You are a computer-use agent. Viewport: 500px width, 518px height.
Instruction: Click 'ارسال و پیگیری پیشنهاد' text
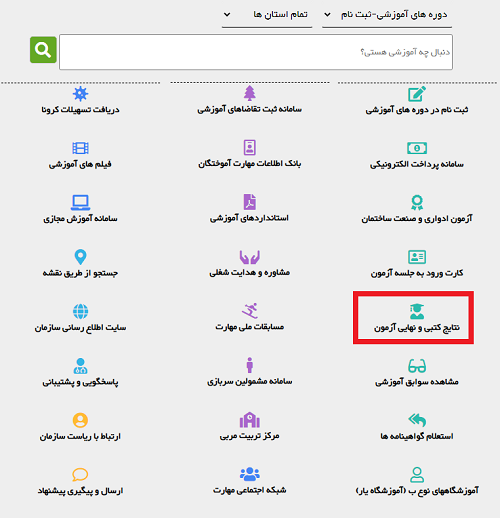pyautogui.click(x=80, y=491)
